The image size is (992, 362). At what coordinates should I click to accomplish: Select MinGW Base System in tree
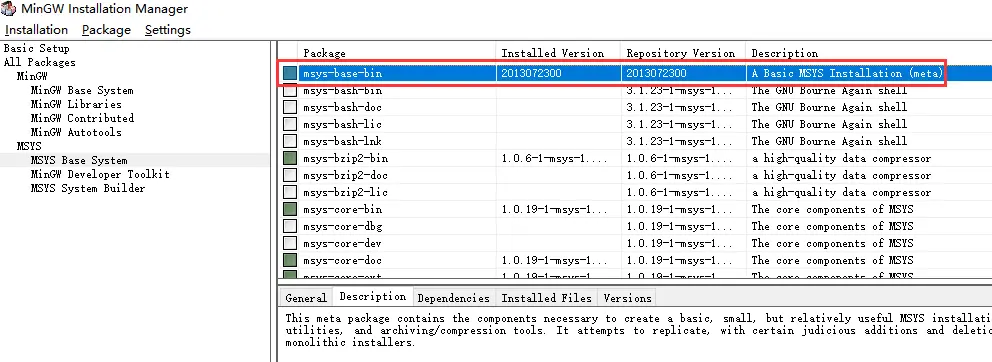[82, 90]
